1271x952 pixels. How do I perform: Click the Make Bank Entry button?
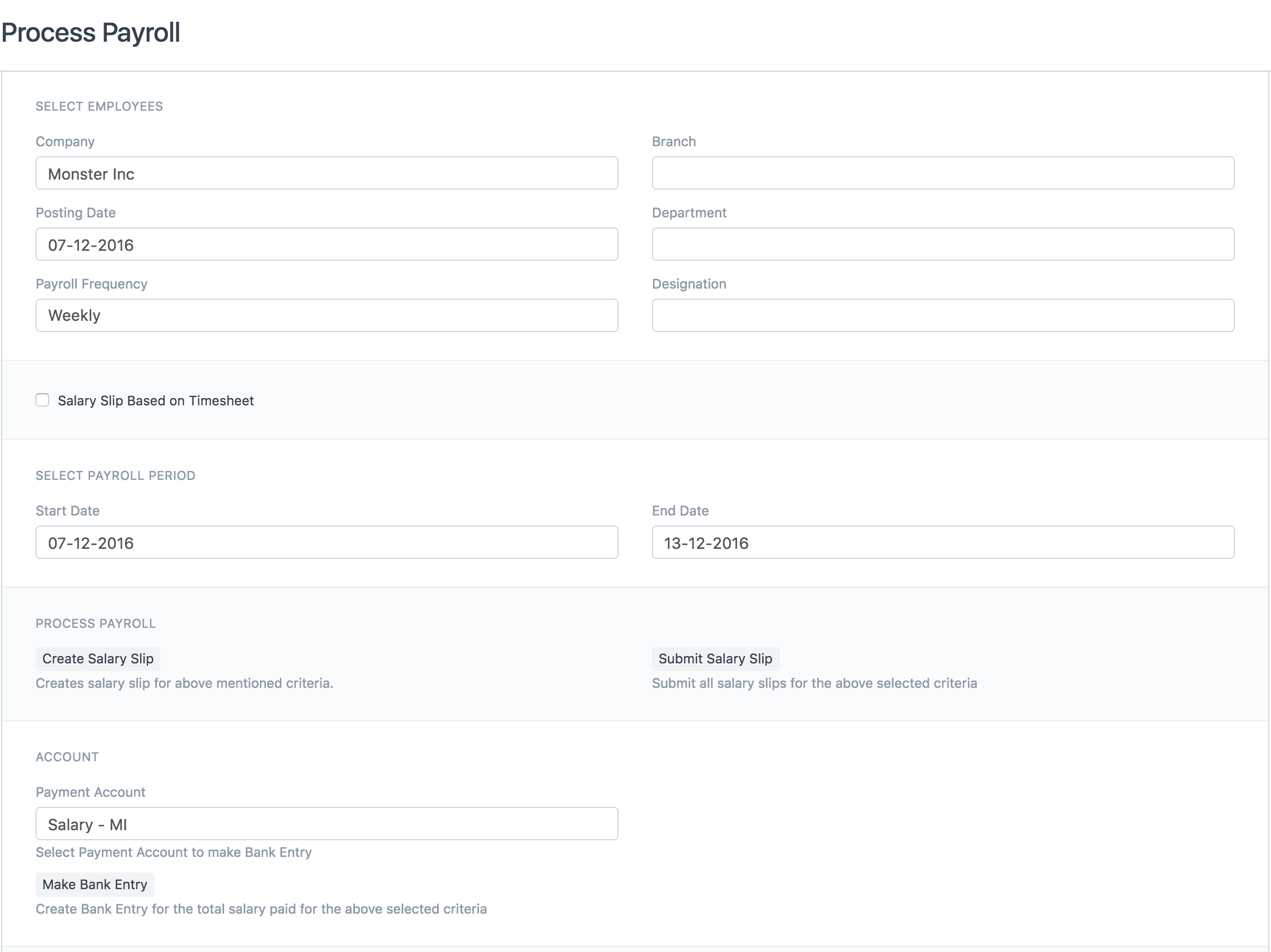[95, 884]
